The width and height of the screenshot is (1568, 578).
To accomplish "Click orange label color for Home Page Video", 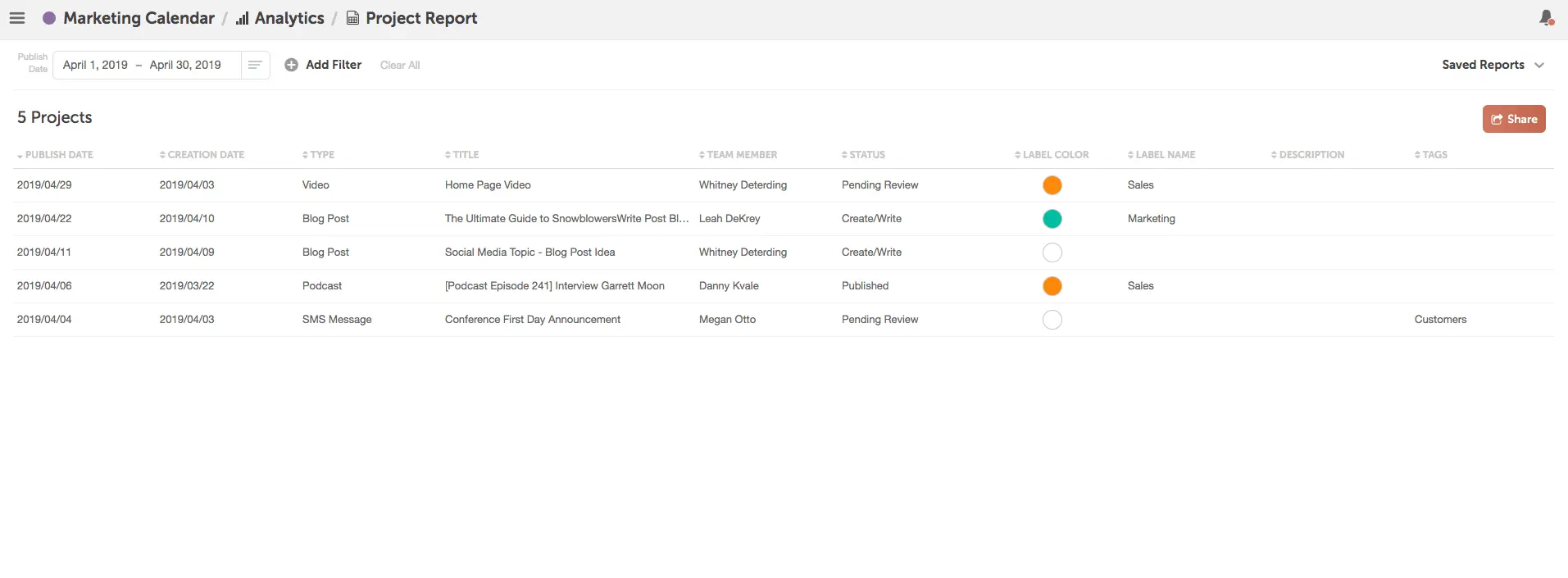I will [x=1052, y=185].
